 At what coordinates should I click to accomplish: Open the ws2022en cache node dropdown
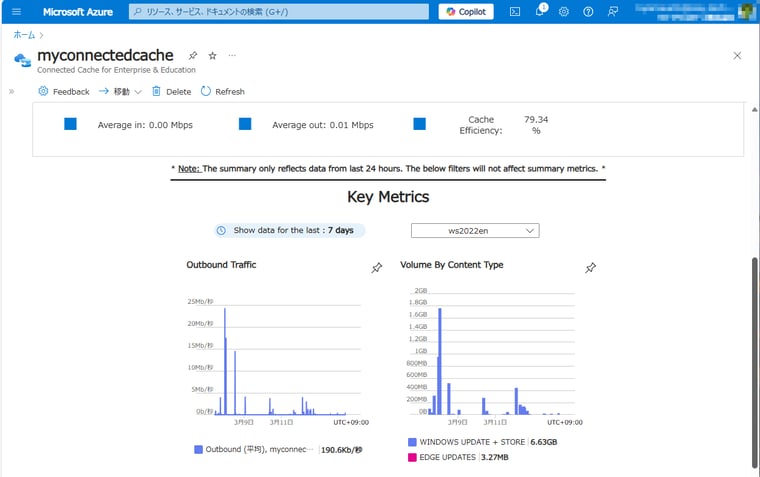click(475, 231)
